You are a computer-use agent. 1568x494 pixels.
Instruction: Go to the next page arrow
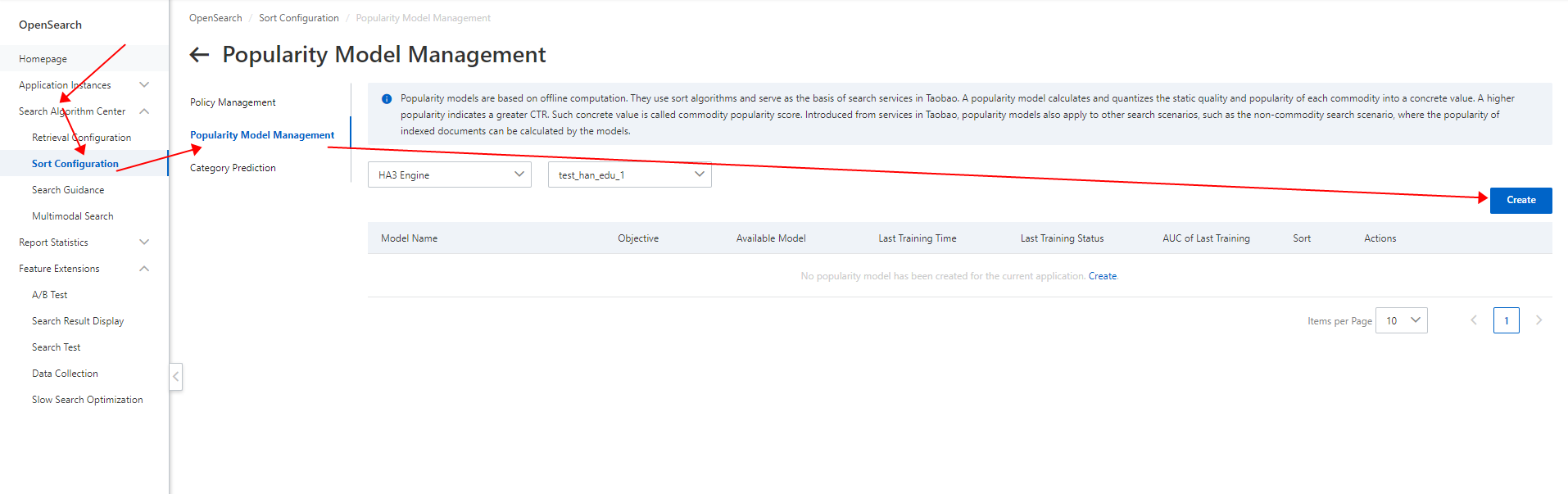pos(1539,320)
